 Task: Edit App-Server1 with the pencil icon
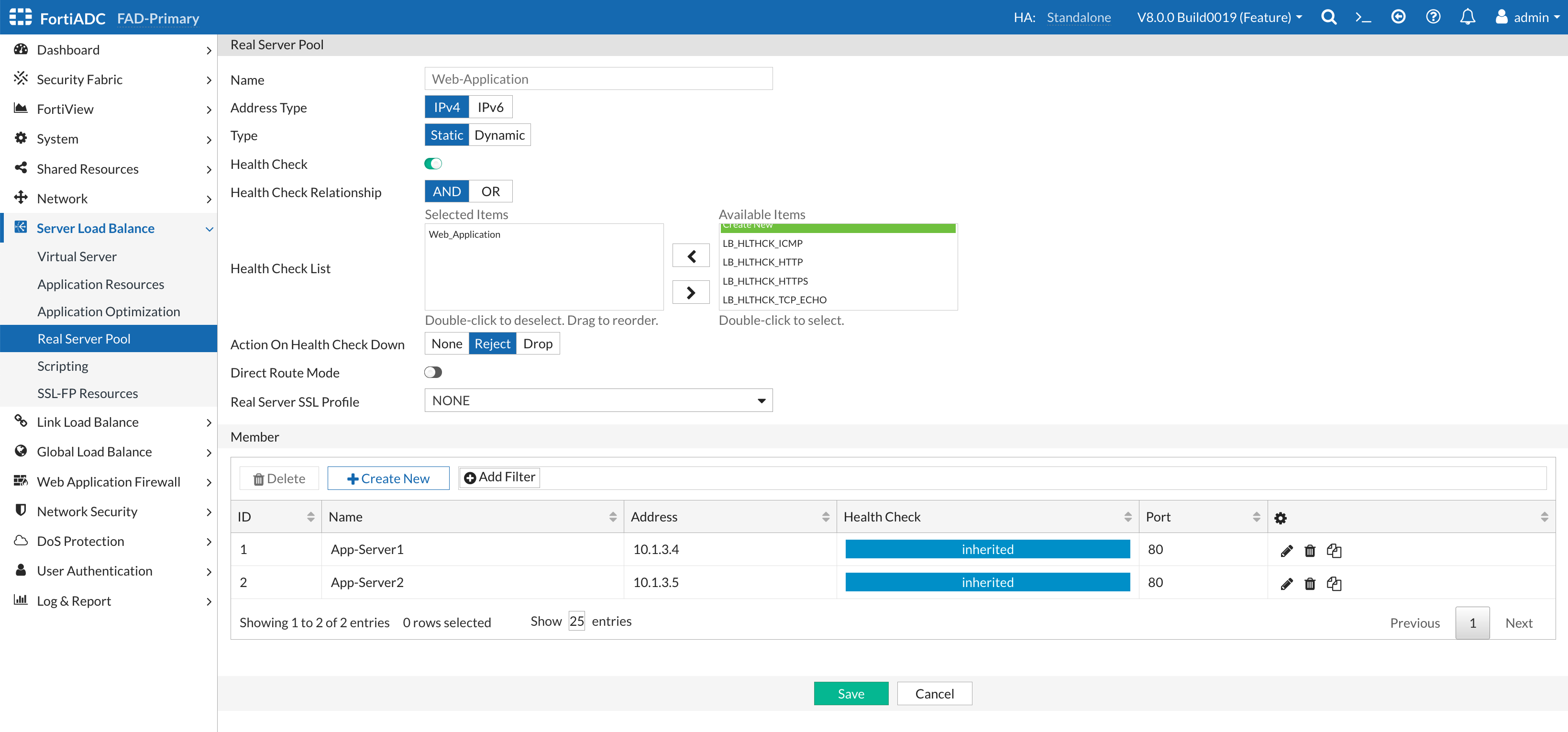click(x=1286, y=551)
